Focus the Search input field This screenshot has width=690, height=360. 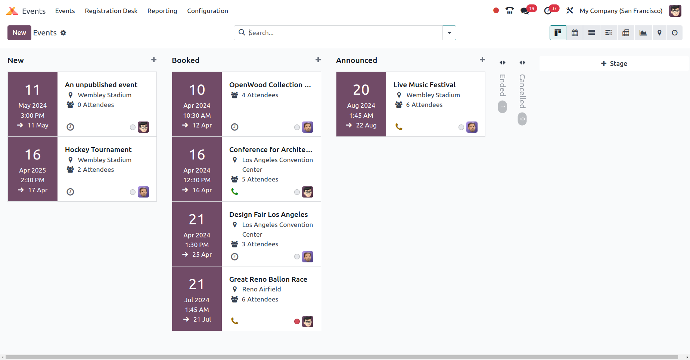coord(345,33)
